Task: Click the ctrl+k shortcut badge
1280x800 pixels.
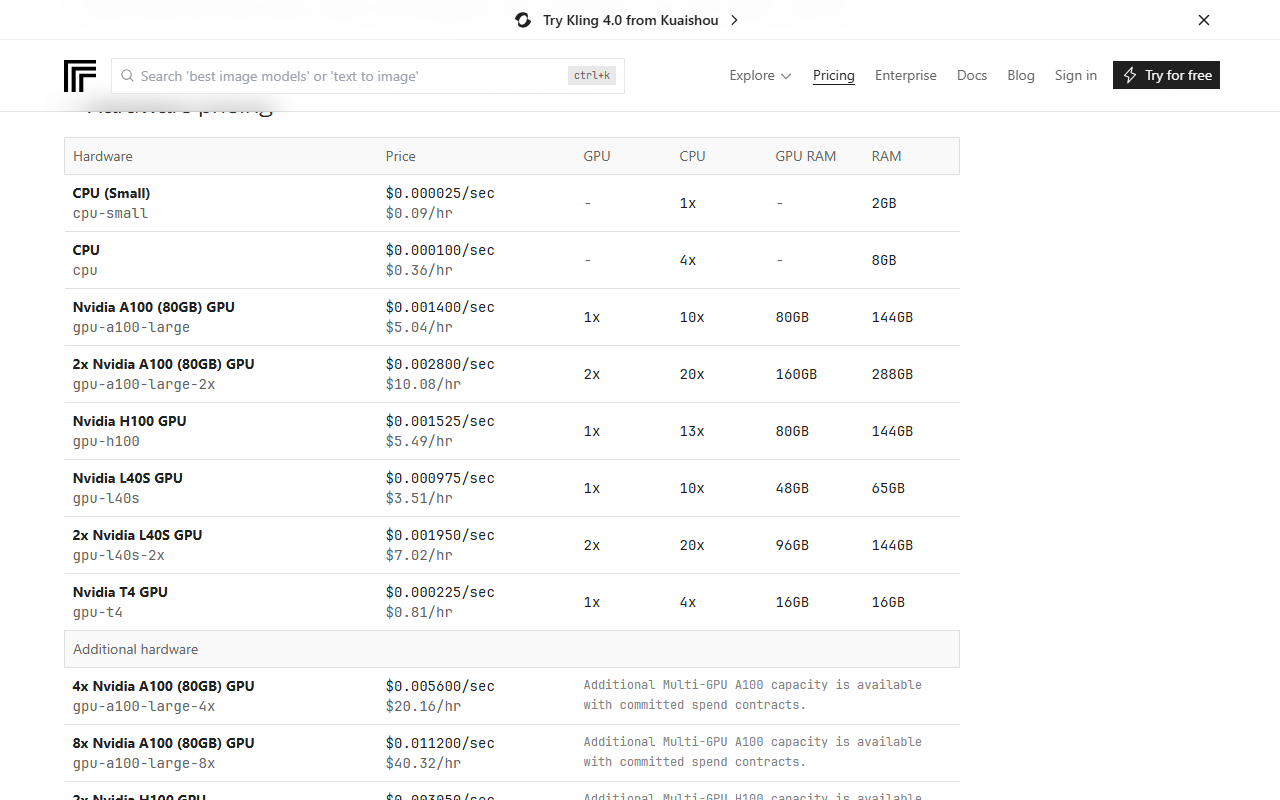Action: coord(593,76)
